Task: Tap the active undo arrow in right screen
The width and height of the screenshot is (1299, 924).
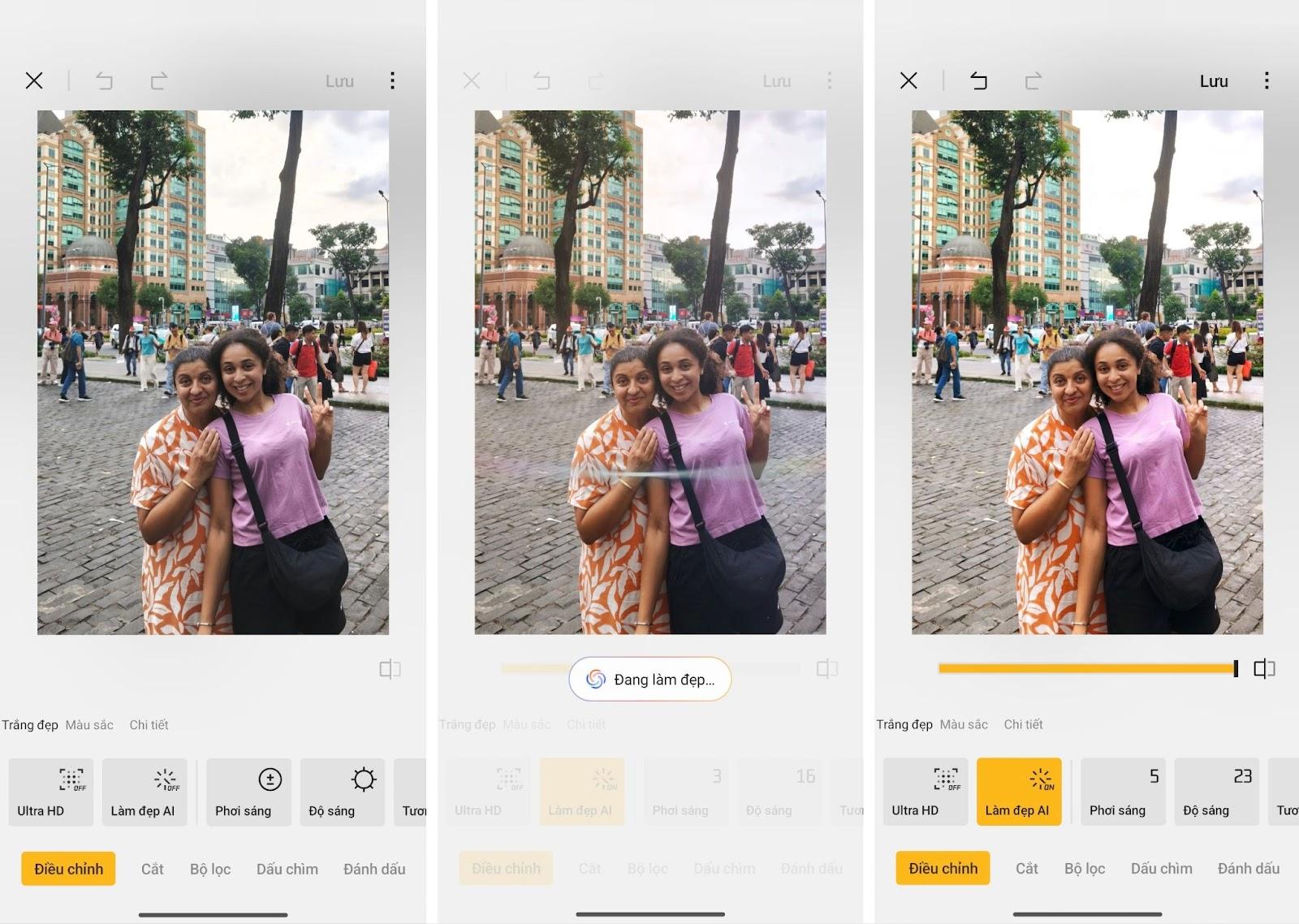Action: click(978, 80)
